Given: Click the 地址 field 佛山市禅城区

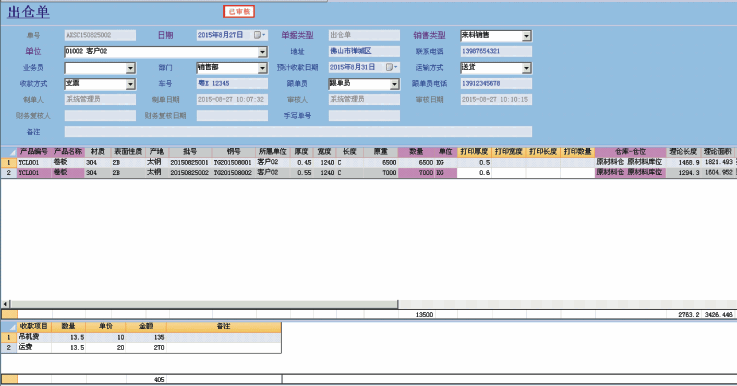Looking at the screenshot, I should [x=364, y=51].
